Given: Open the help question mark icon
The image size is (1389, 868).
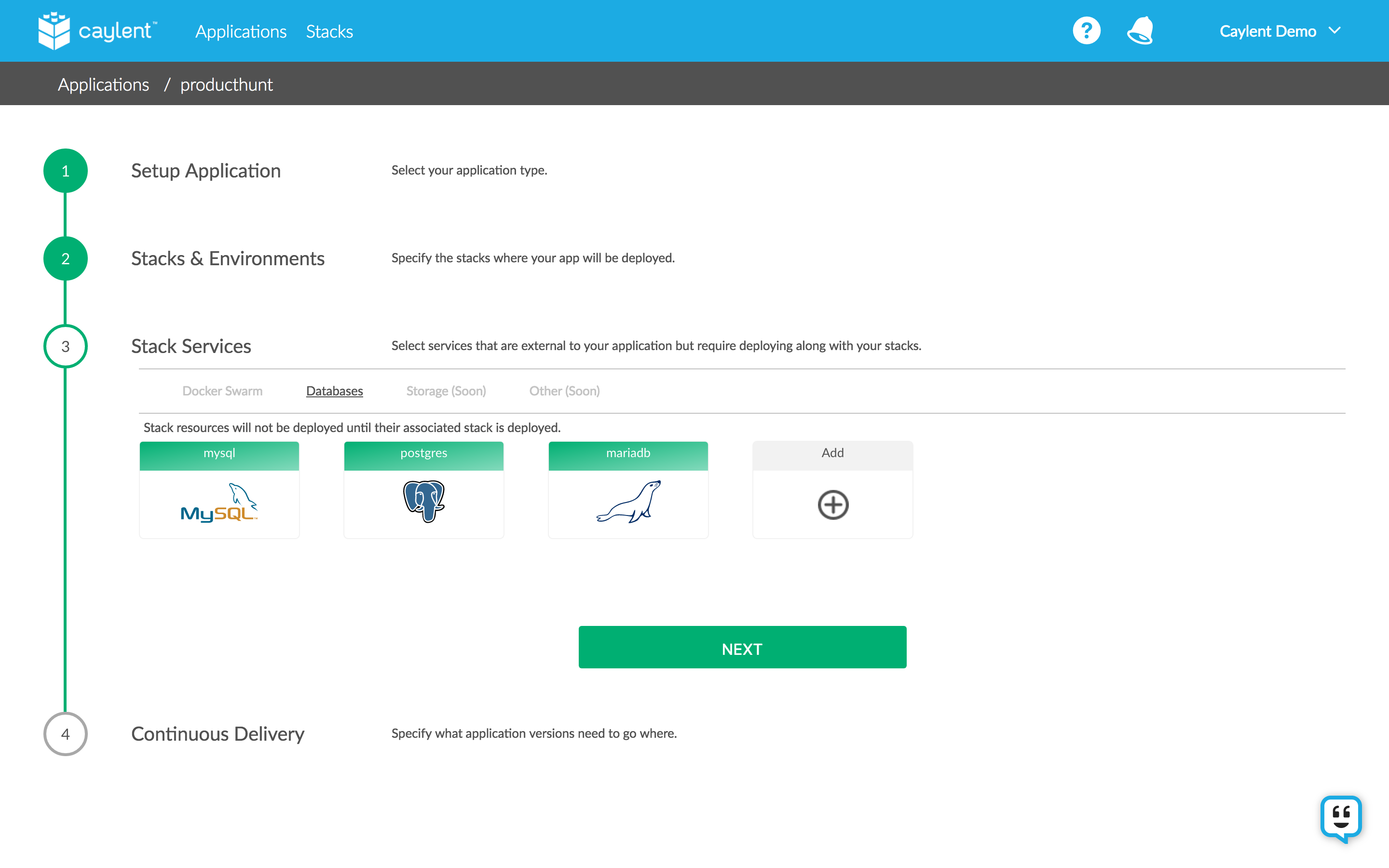Looking at the screenshot, I should pyautogui.click(x=1086, y=31).
